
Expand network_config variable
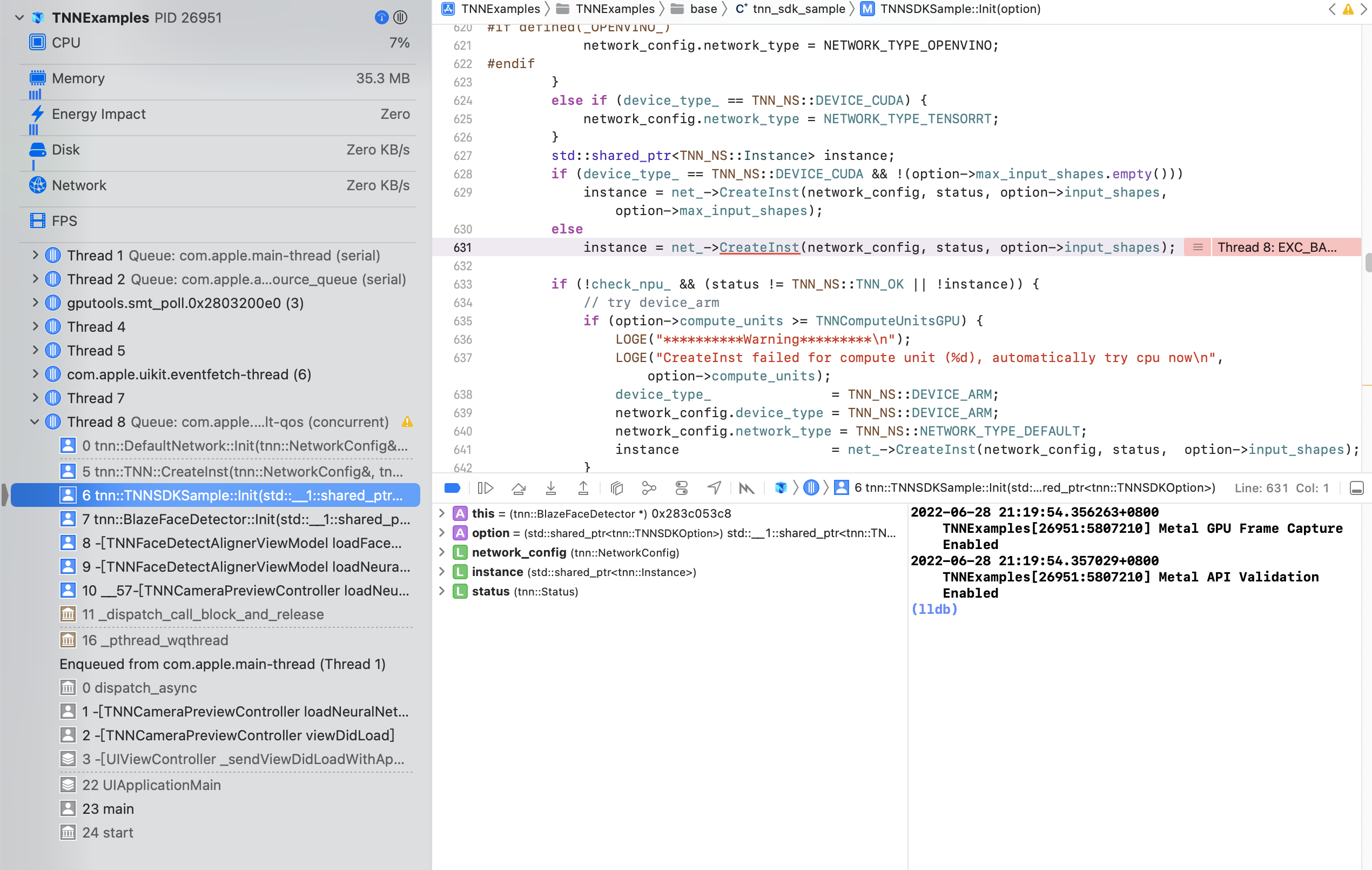[x=441, y=552]
